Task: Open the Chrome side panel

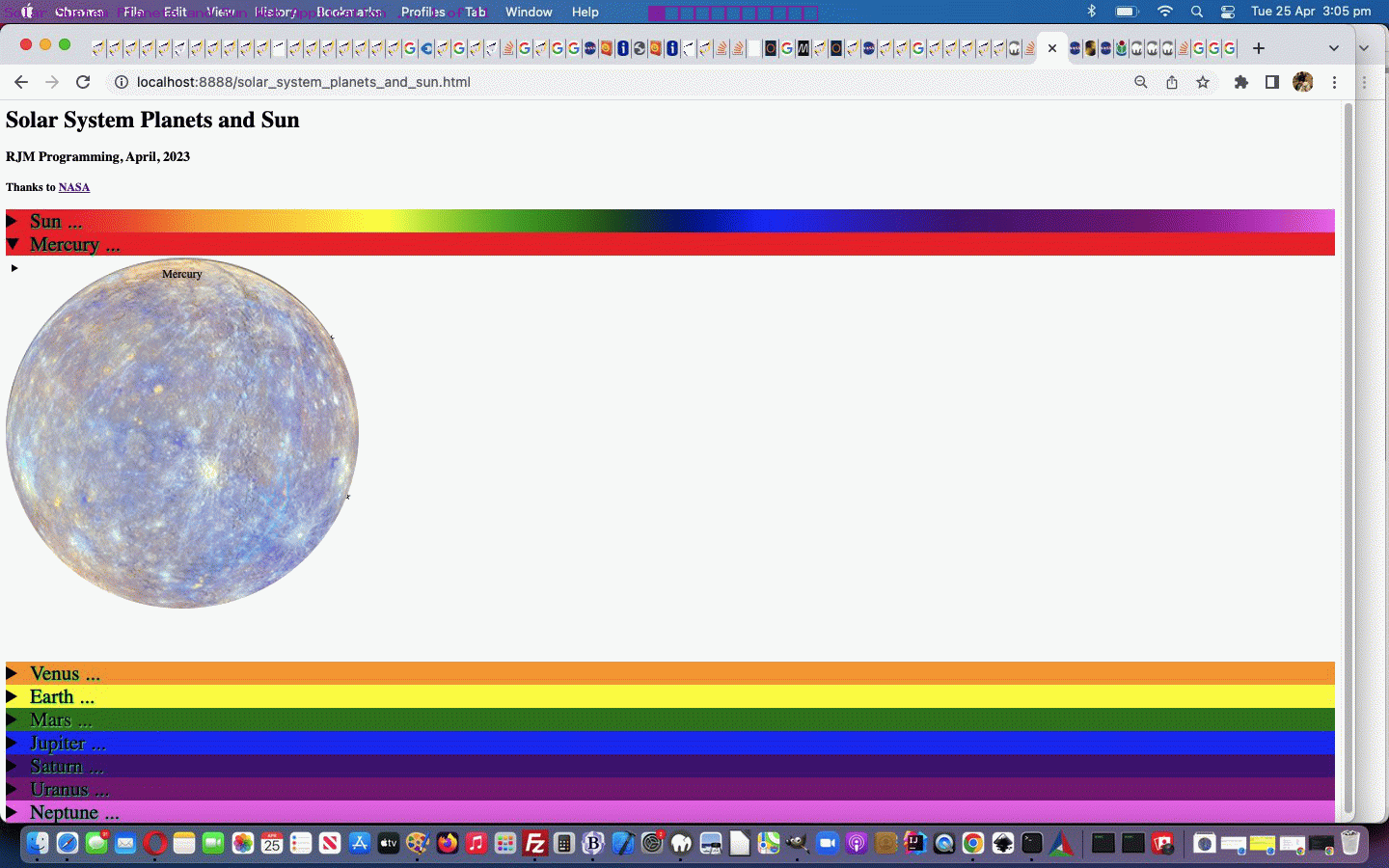Action: (x=1272, y=82)
